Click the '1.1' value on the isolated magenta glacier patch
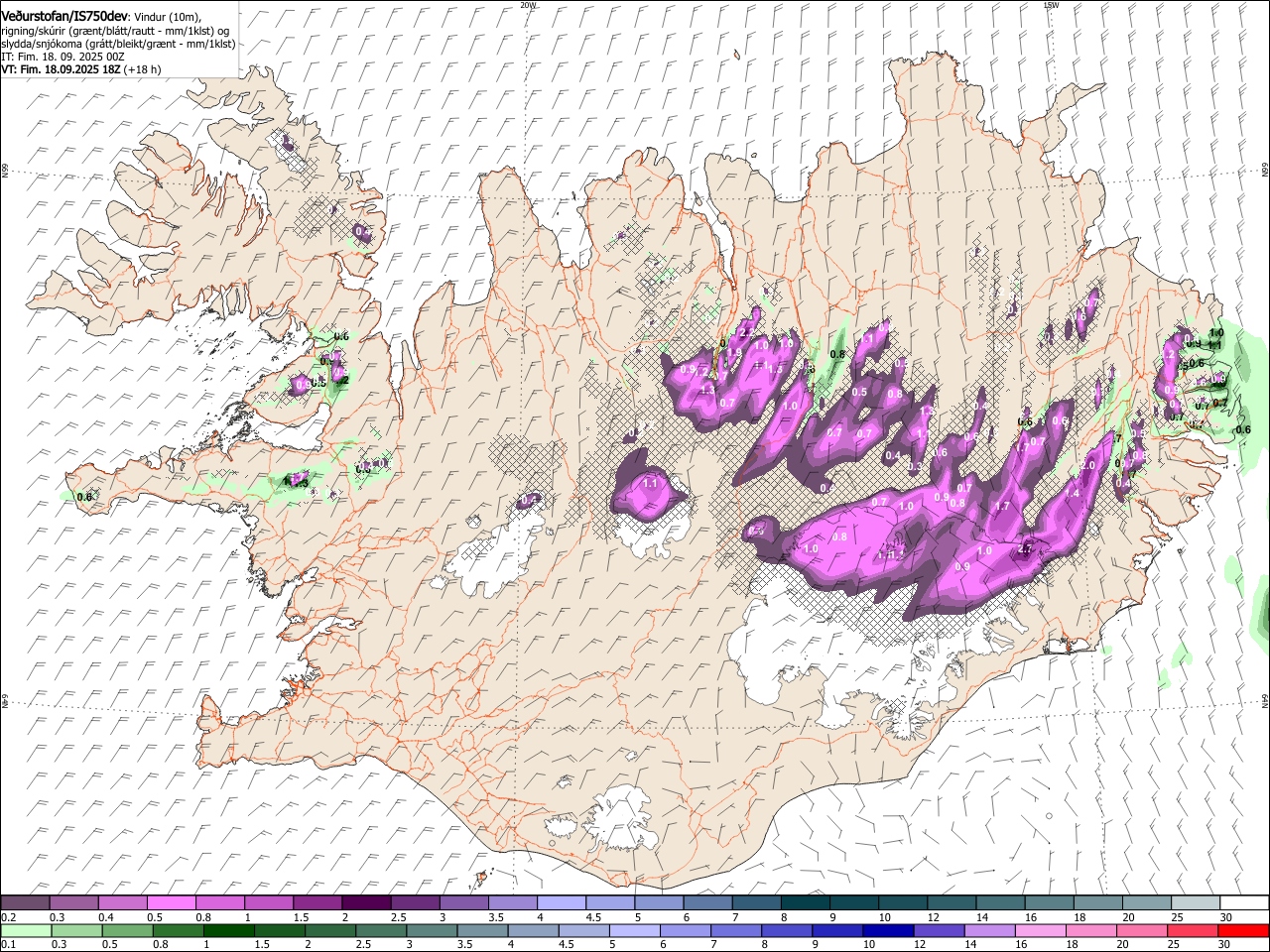 pyautogui.click(x=651, y=483)
